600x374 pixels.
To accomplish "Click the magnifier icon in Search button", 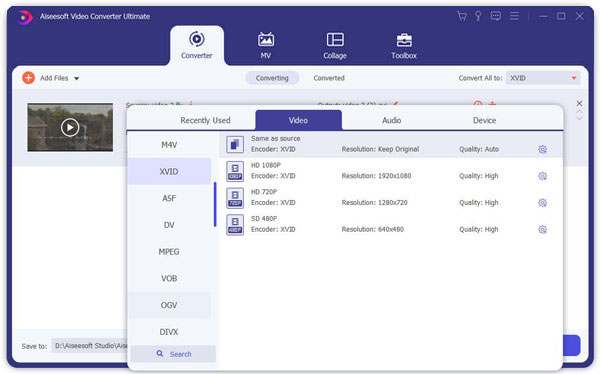I will pyautogui.click(x=160, y=354).
